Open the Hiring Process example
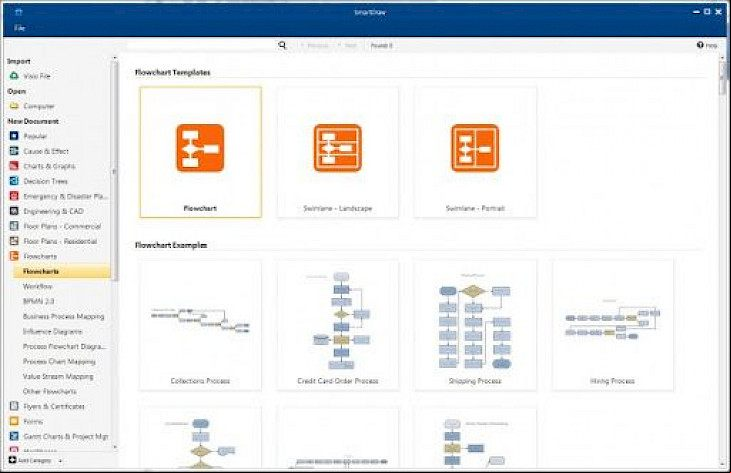This screenshot has height=473, width=731. (x=612, y=325)
